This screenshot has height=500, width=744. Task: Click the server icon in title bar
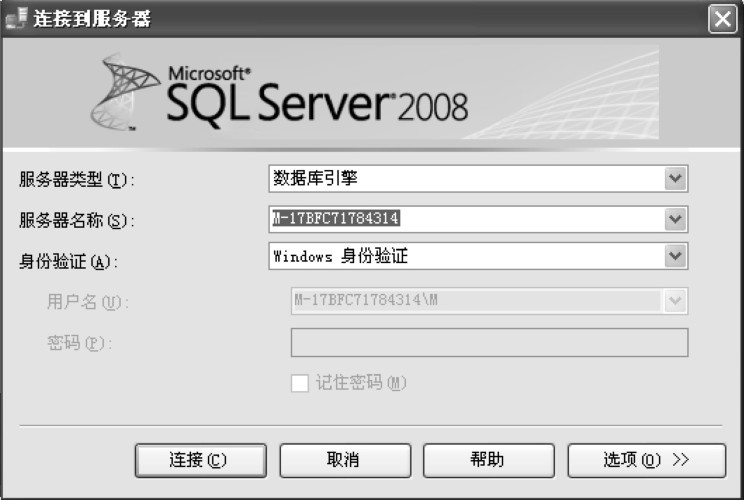(x=15, y=18)
